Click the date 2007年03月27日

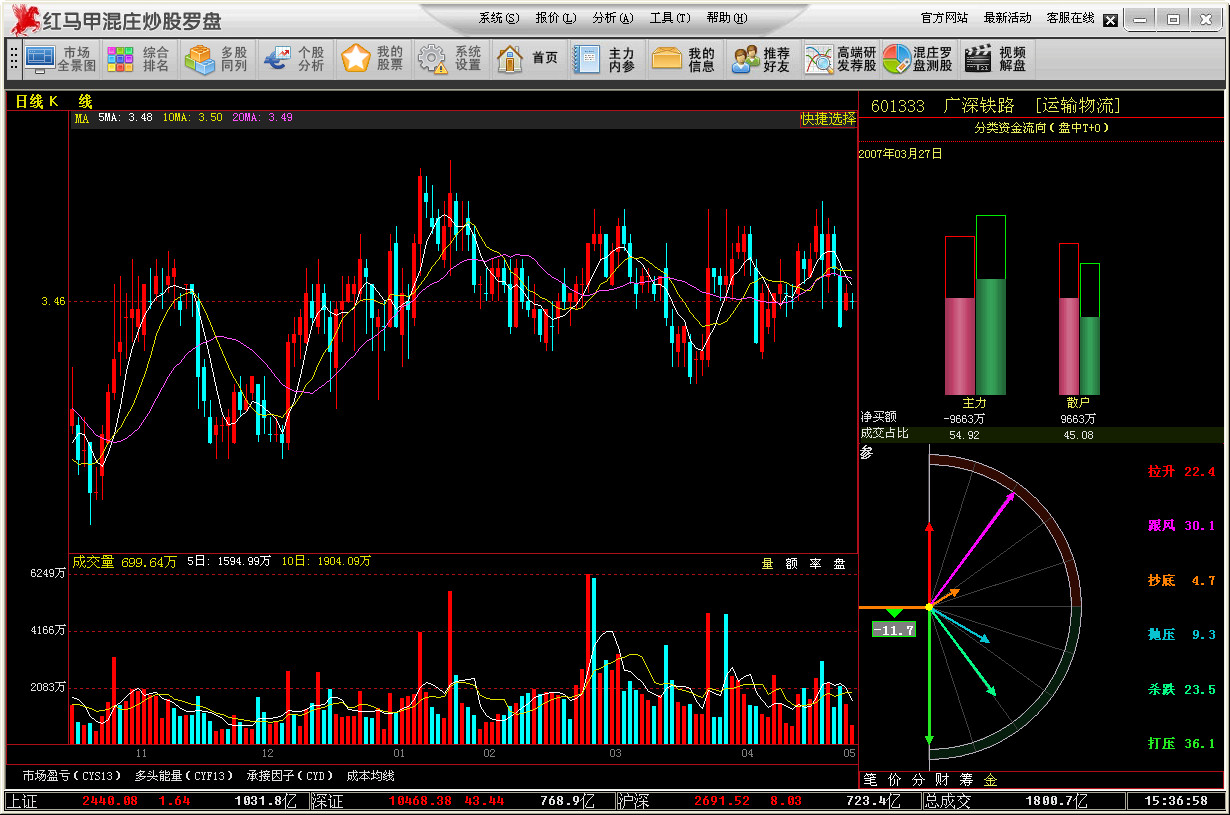pos(901,154)
